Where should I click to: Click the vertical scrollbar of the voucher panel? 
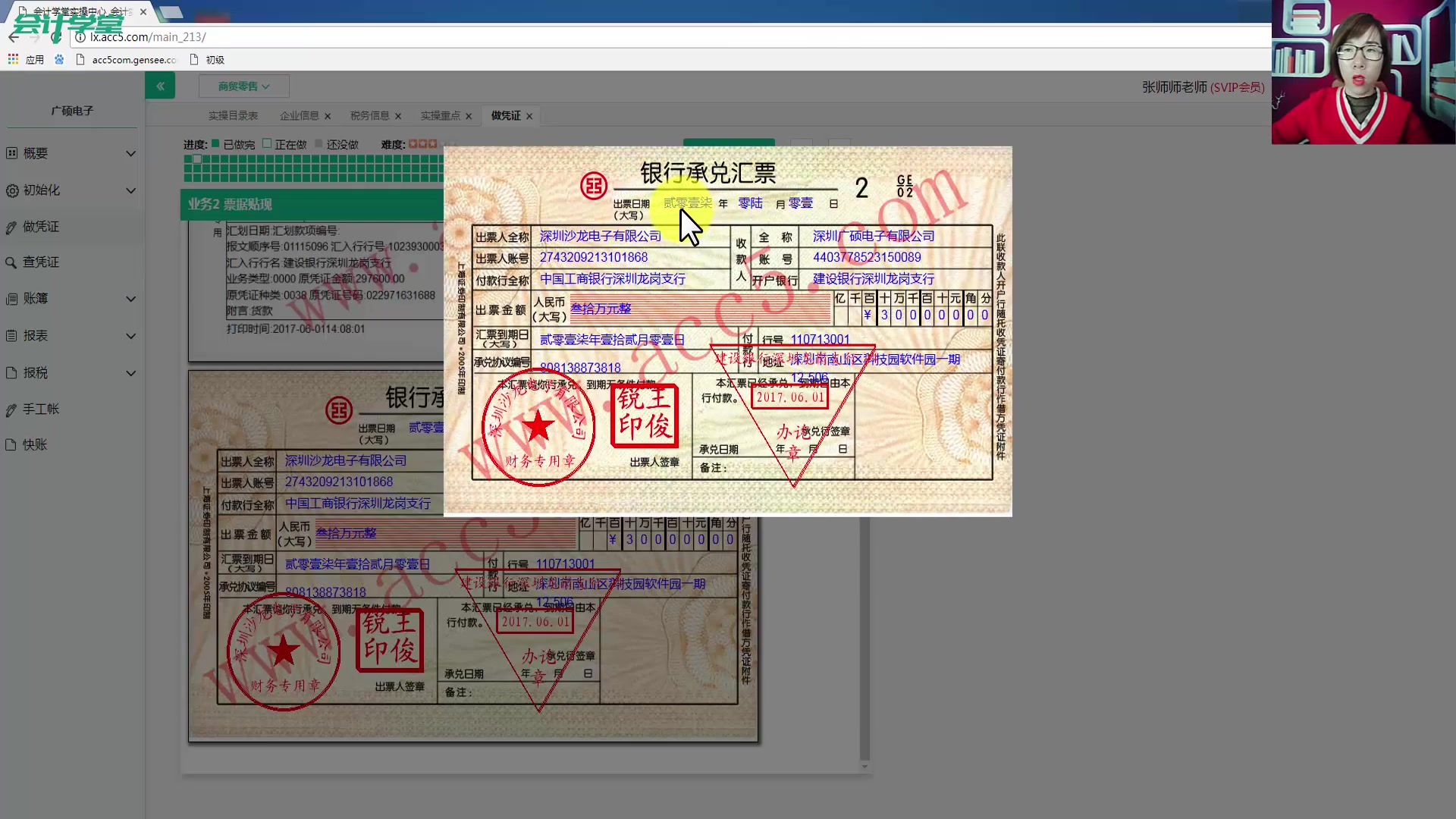click(864, 637)
